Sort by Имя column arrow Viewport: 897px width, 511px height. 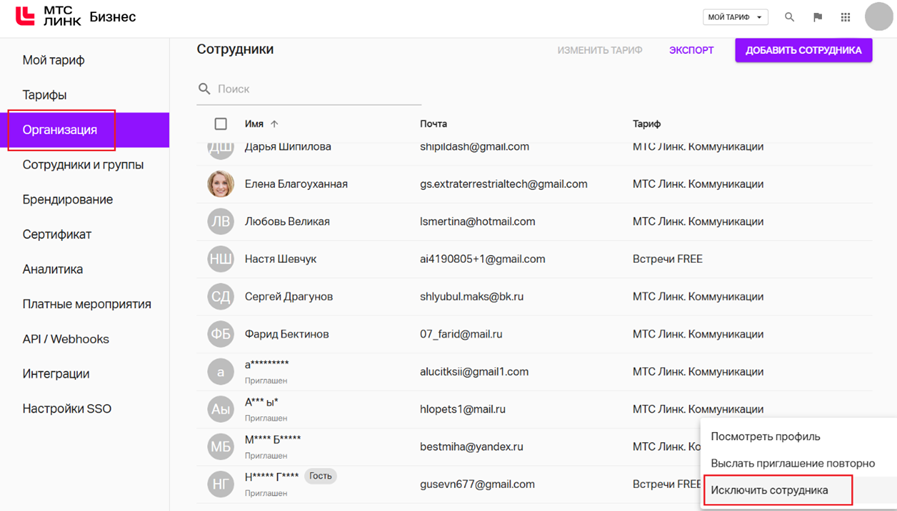click(275, 124)
